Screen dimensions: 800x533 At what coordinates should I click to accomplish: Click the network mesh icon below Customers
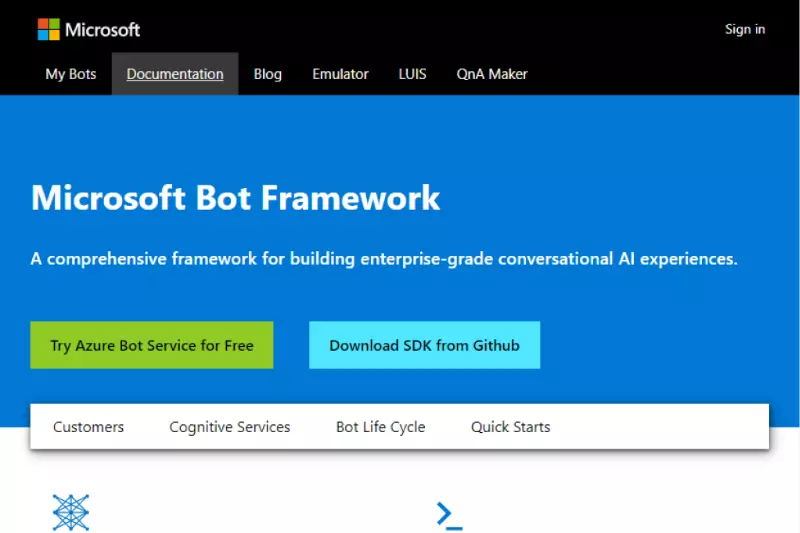[71, 513]
